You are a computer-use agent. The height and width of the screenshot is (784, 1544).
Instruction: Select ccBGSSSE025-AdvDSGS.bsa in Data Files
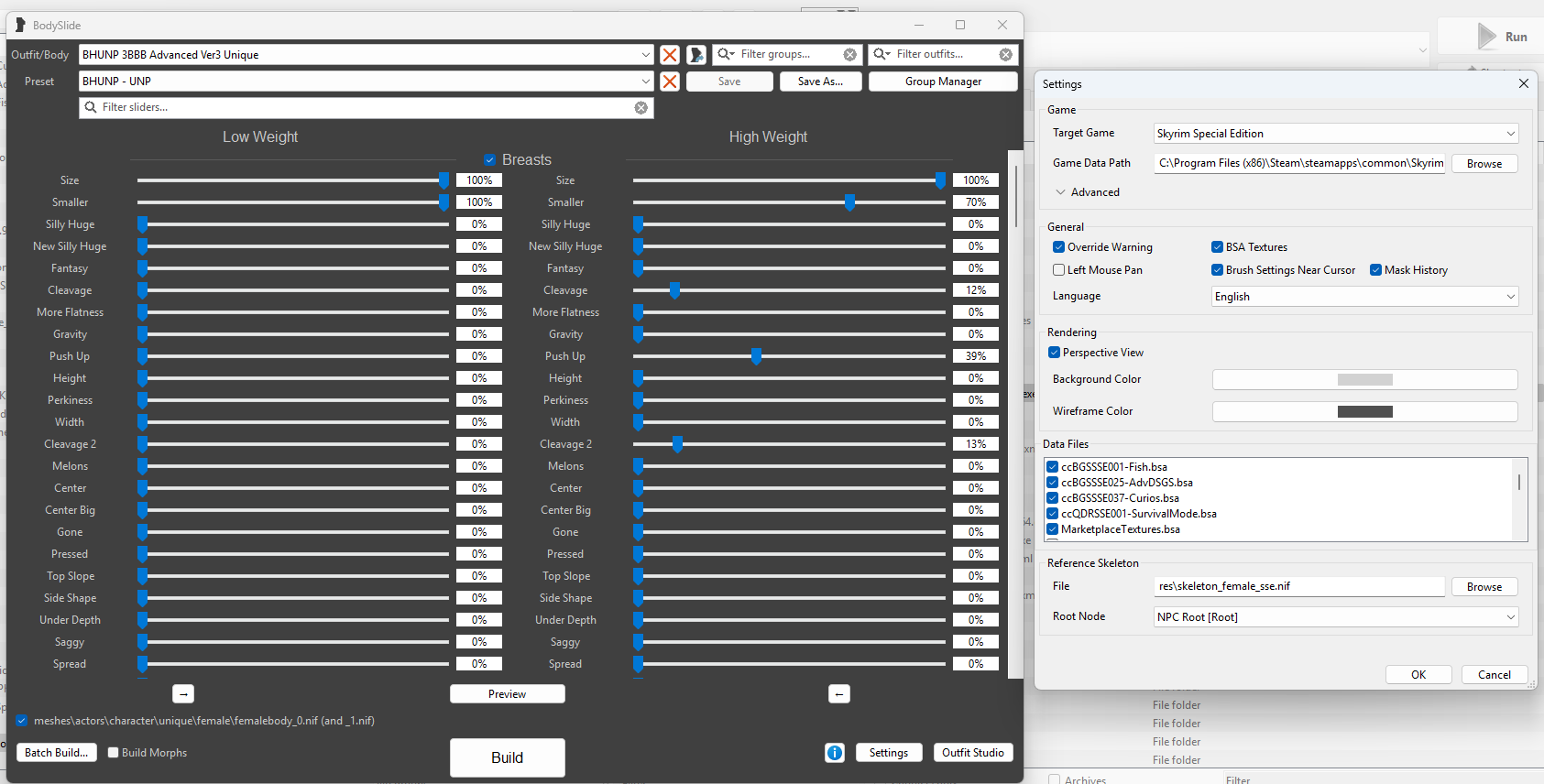[1127, 483]
